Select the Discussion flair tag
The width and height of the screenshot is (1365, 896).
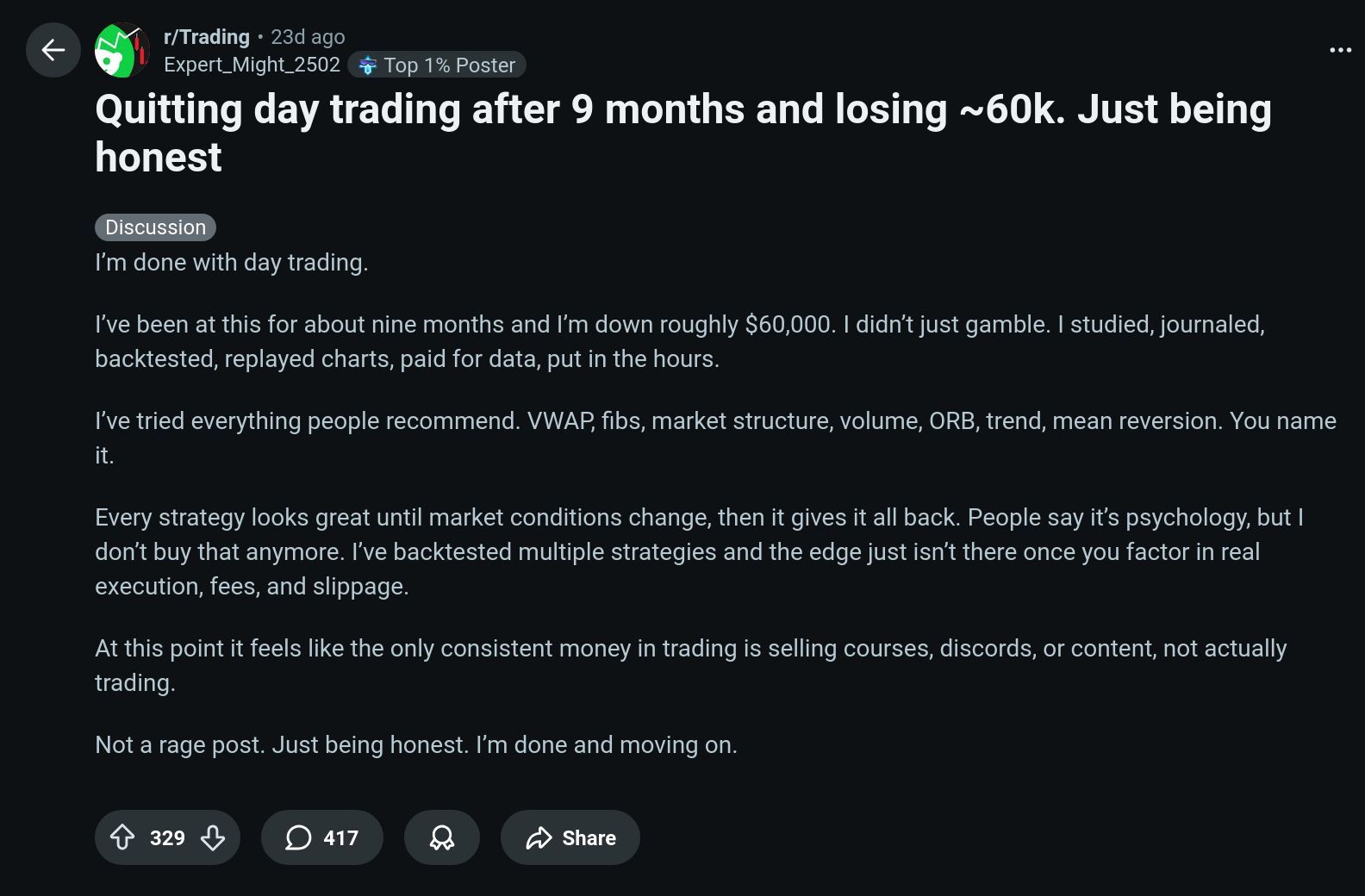pos(155,227)
